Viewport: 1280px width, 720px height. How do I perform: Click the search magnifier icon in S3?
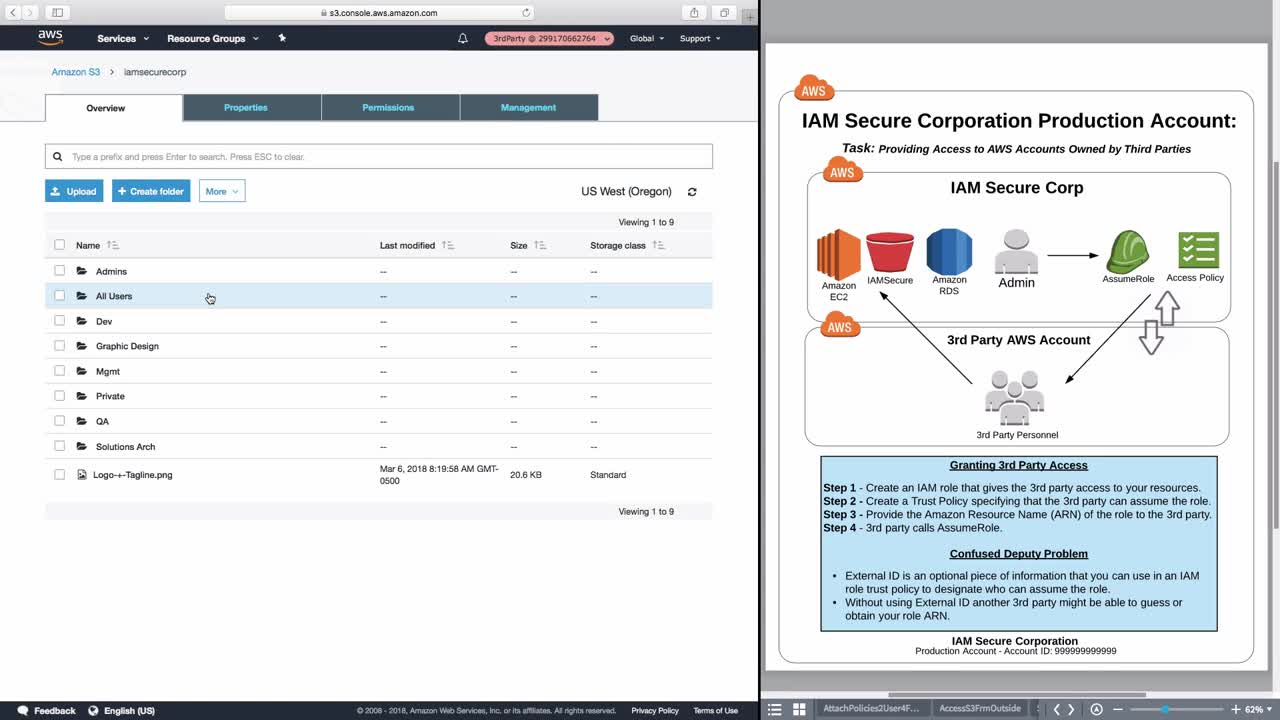click(58, 157)
